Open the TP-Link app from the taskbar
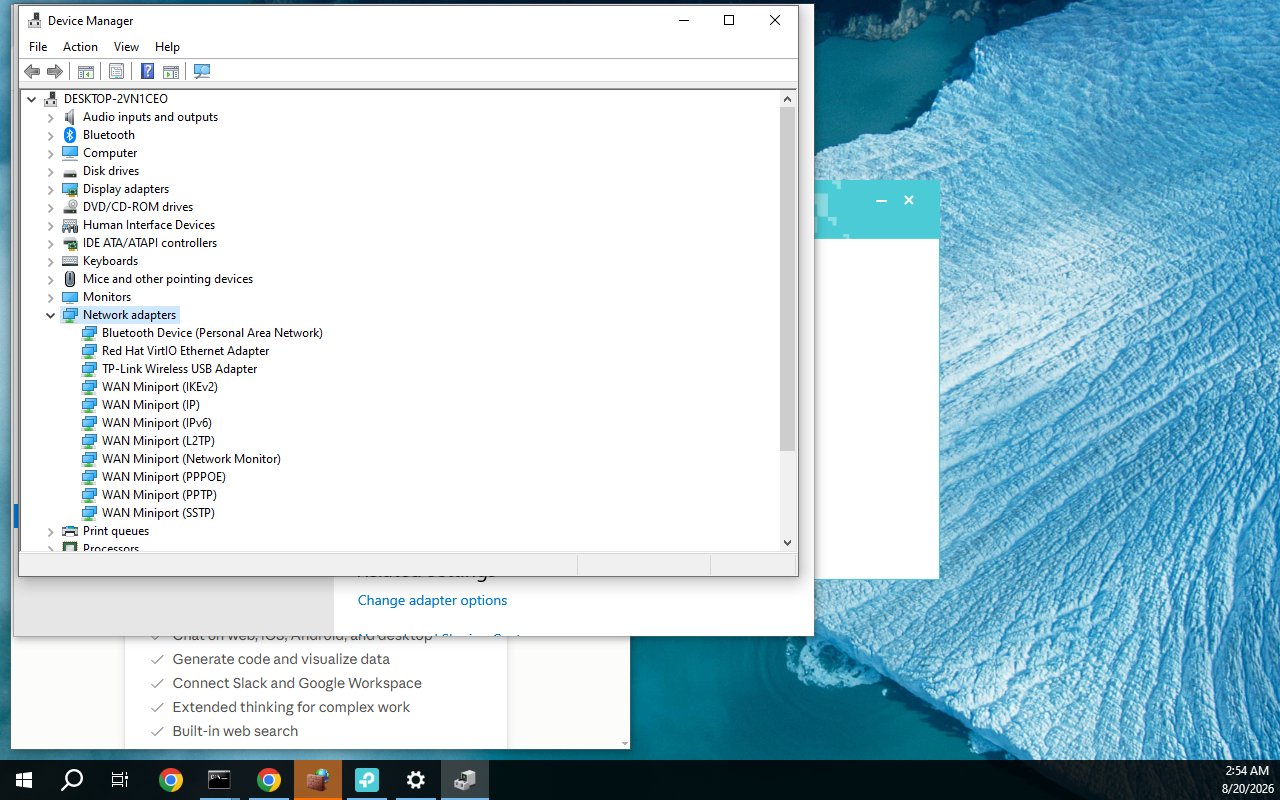This screenshot has width=1280, height=800. pos(367,780)
